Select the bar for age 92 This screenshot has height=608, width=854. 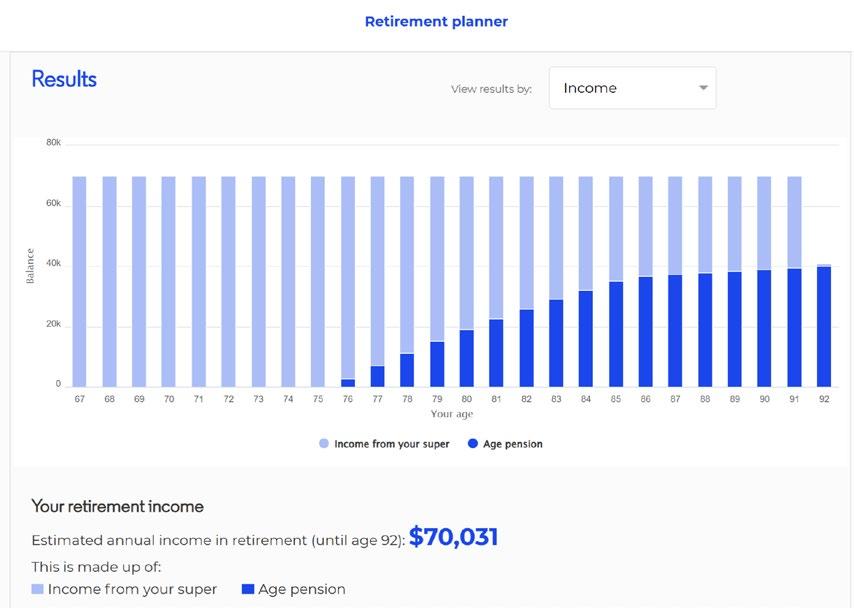824,326
